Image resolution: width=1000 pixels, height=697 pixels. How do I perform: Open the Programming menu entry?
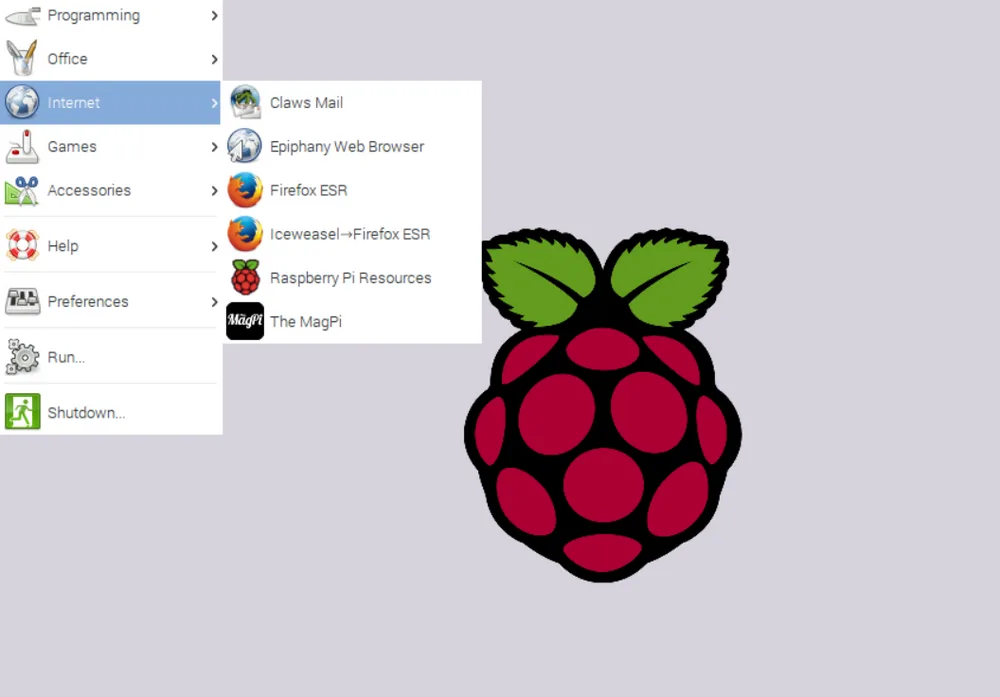click(x=111, y=15)
